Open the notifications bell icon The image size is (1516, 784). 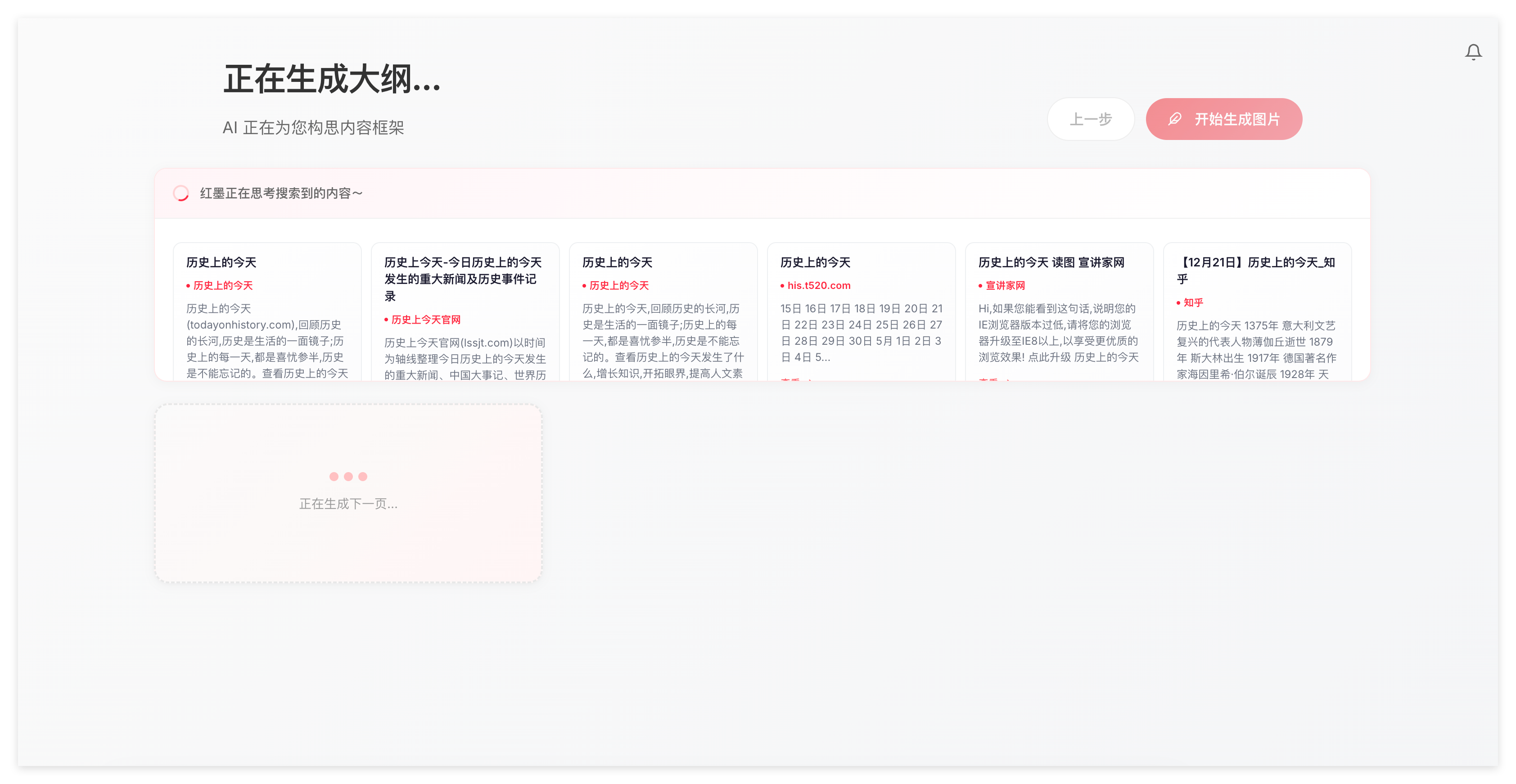[x=1473, y=52]
